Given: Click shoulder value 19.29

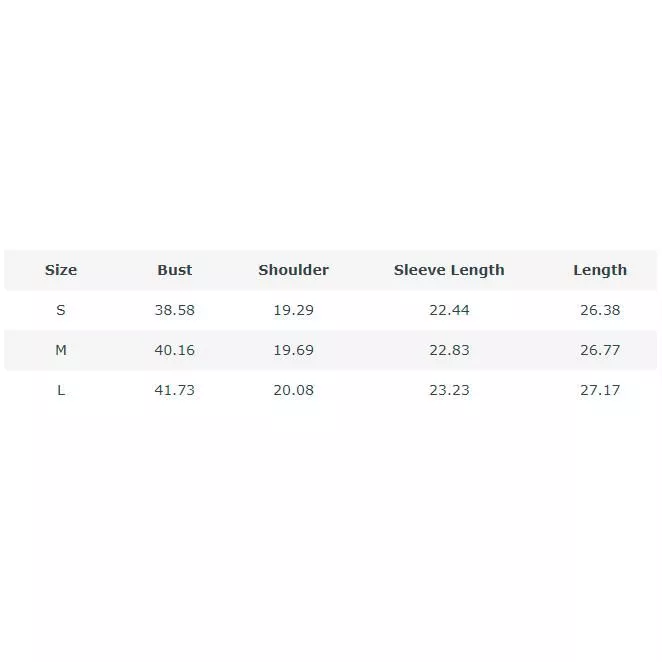Looking at the screenshot, I should 293,310.
